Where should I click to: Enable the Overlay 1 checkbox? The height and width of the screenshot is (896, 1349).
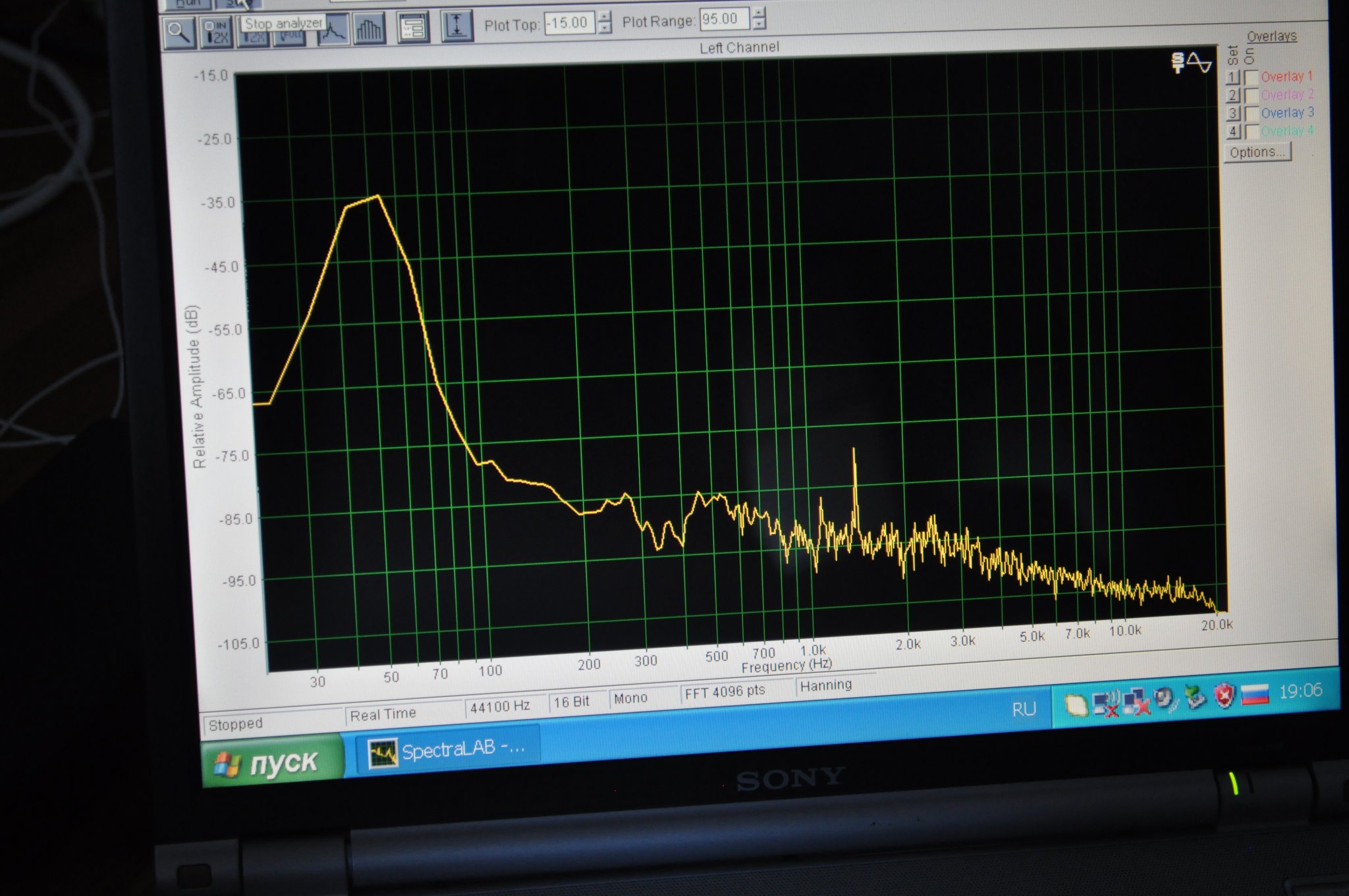point(1252,78)
